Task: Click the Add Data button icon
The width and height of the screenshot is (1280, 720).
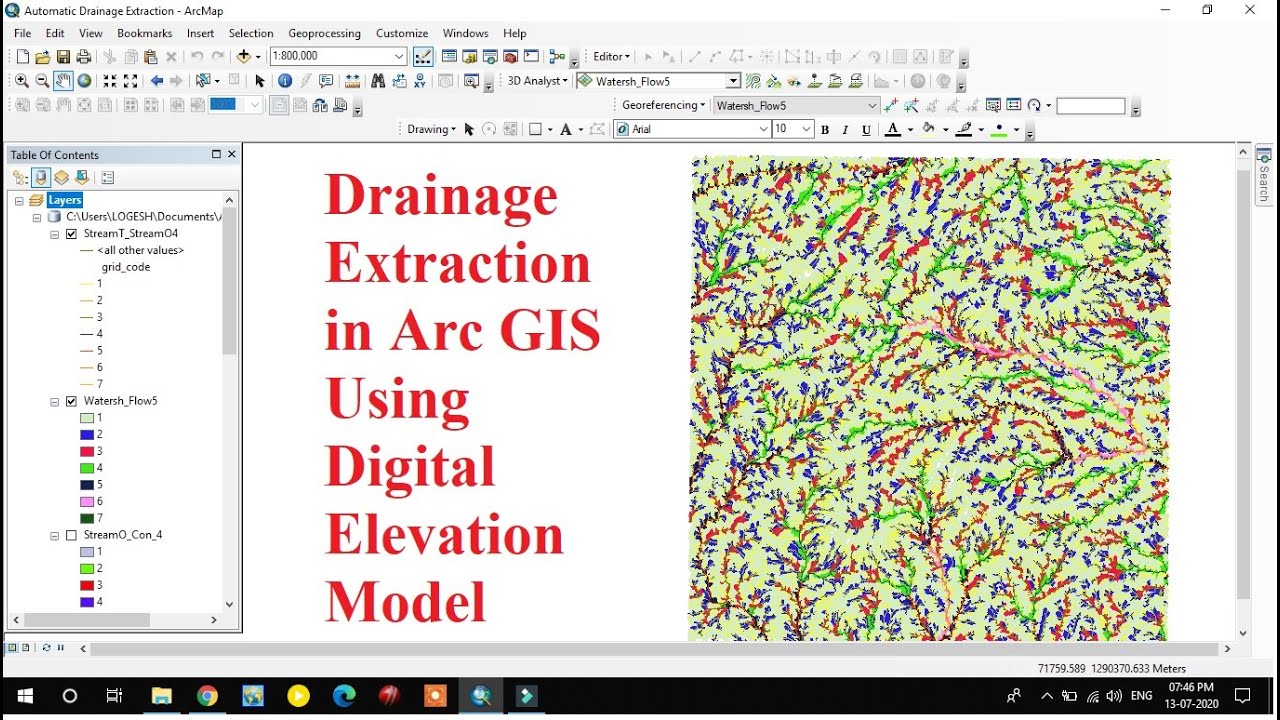Action: [243, 57]
